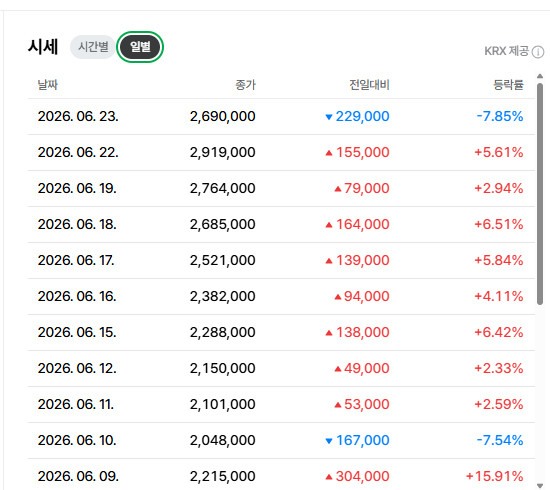Image resolution: width=550 pixels, height=490 pixels.
Task: Click the scrollbar up arrow
Action: [x=540, y=76]
